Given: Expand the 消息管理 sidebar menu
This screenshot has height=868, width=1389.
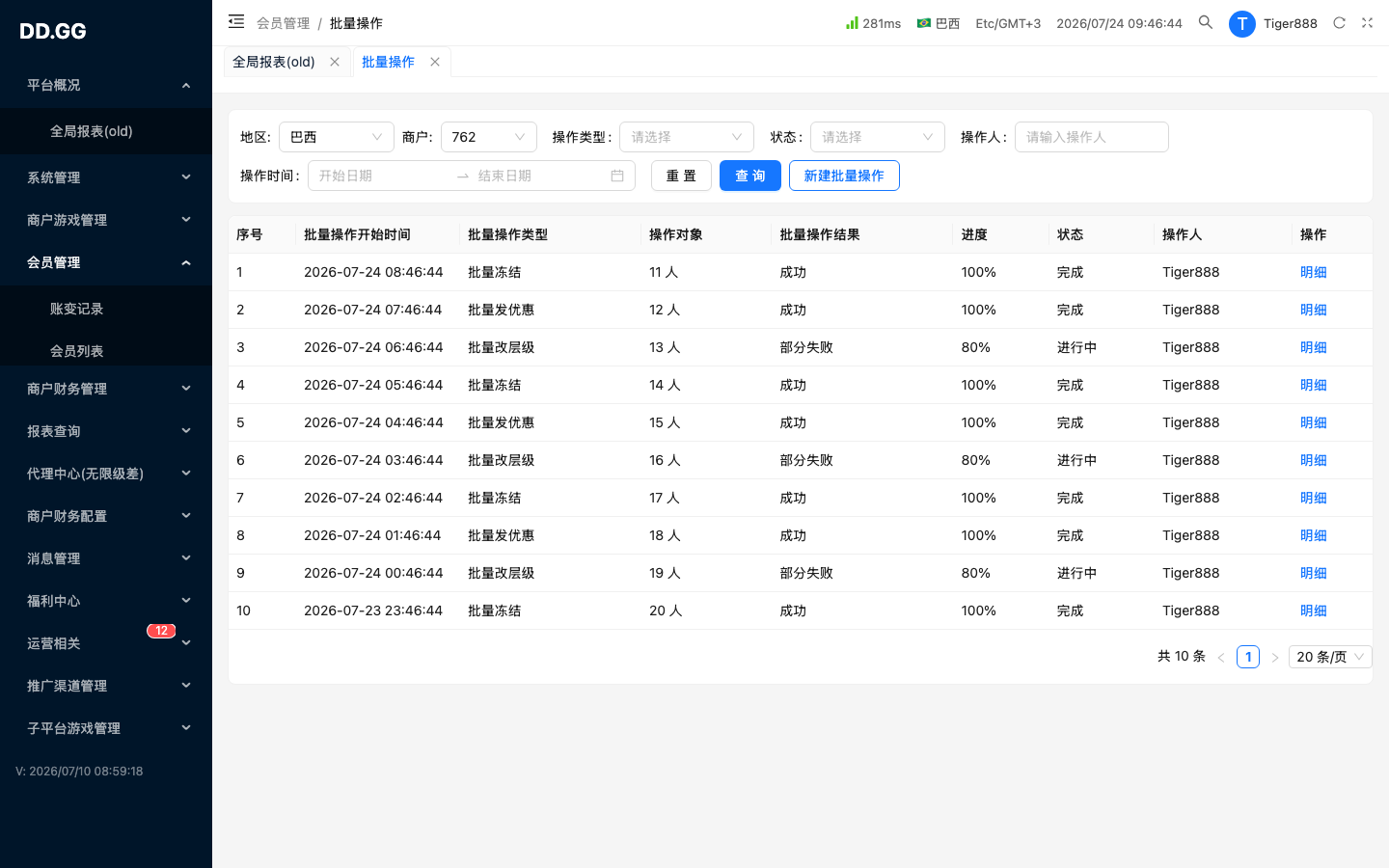Looking at the screenshot, I should tap(106, 558).
